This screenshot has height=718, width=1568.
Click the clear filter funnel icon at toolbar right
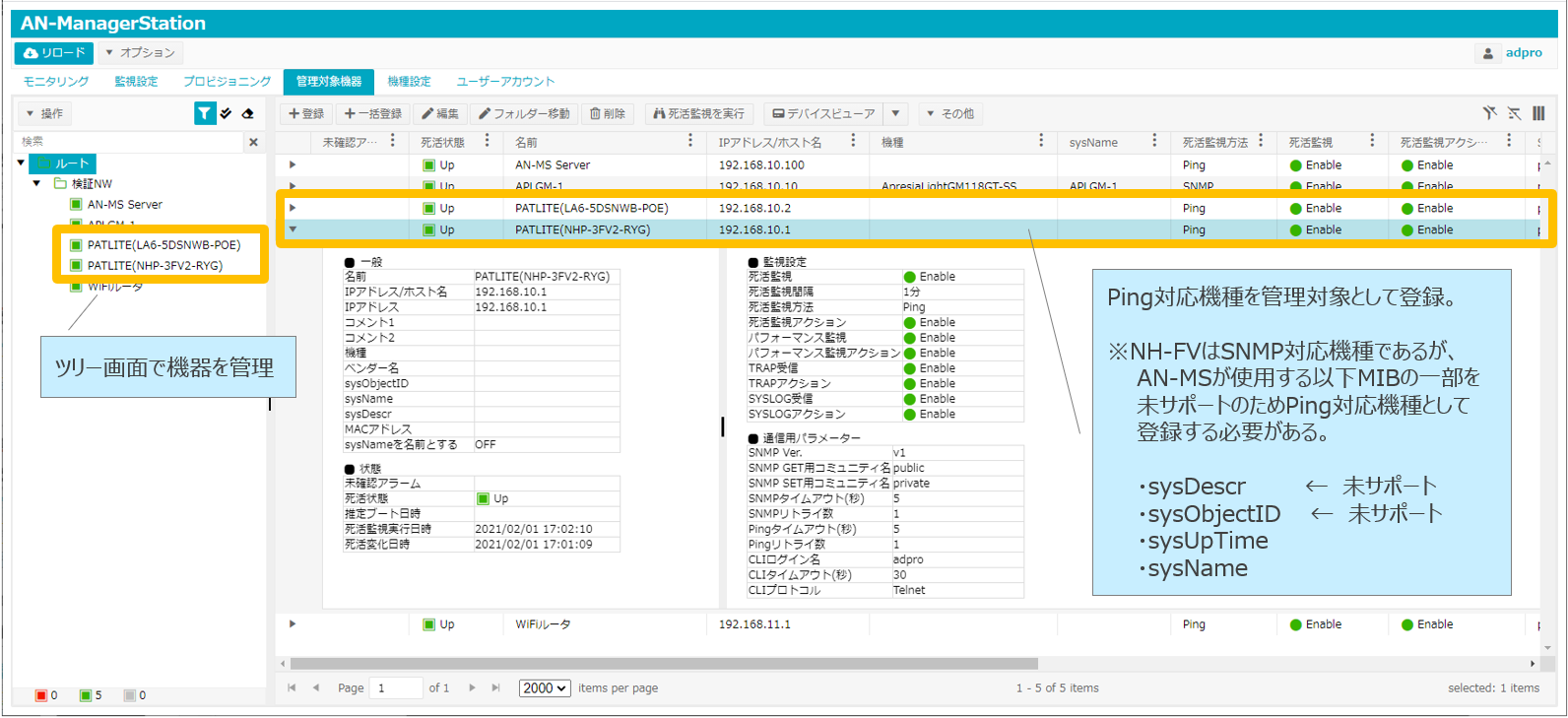[x=1489, y=114]
